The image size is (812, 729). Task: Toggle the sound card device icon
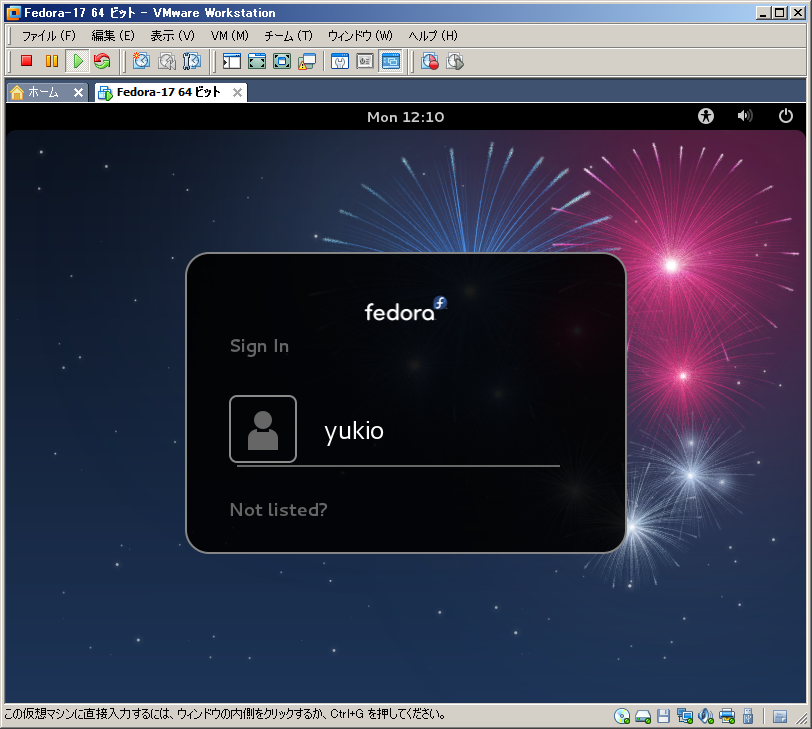pyautogui.click(x=706, y=716)
